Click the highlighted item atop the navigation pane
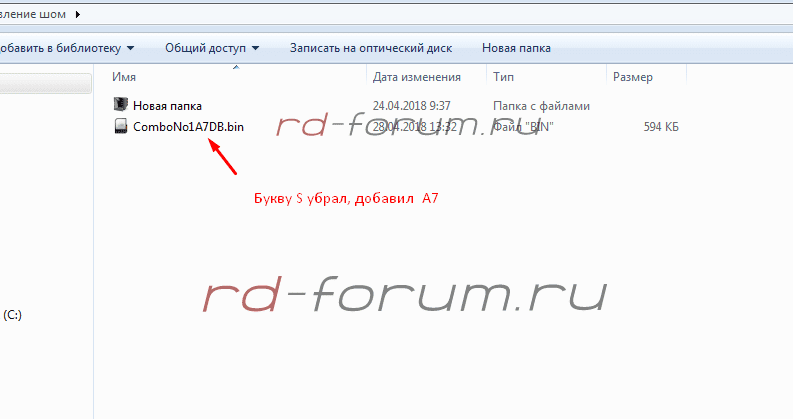 (45, 85)
